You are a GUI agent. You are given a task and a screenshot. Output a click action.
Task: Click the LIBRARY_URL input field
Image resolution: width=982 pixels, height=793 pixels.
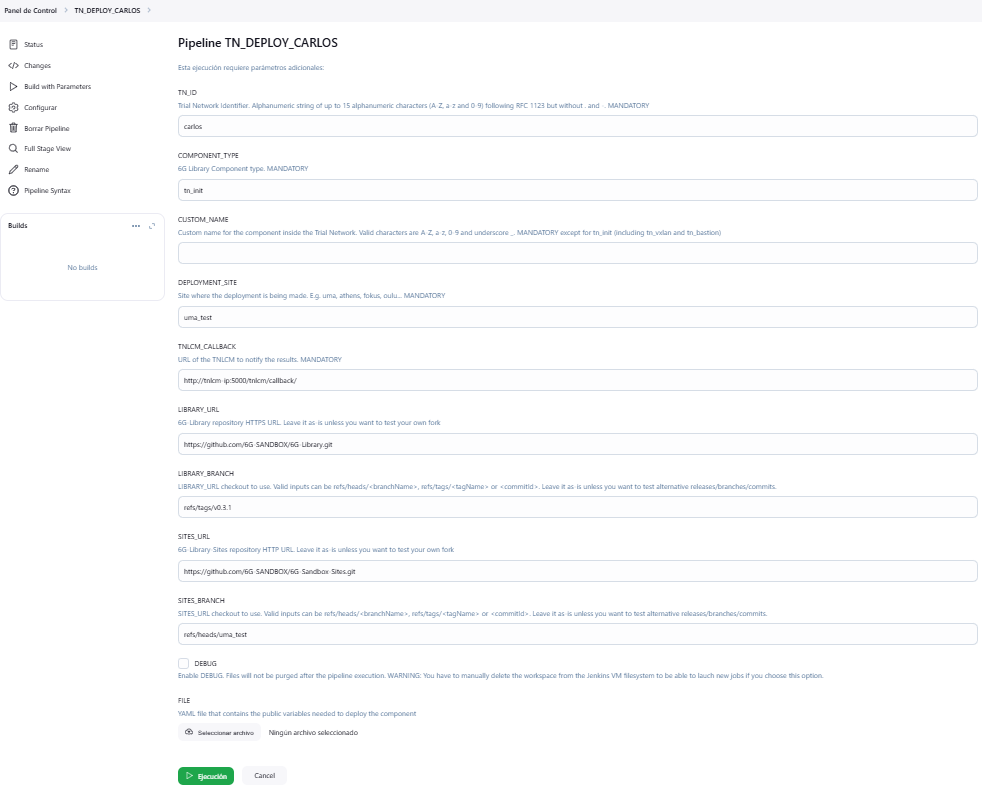pos(577,444)
